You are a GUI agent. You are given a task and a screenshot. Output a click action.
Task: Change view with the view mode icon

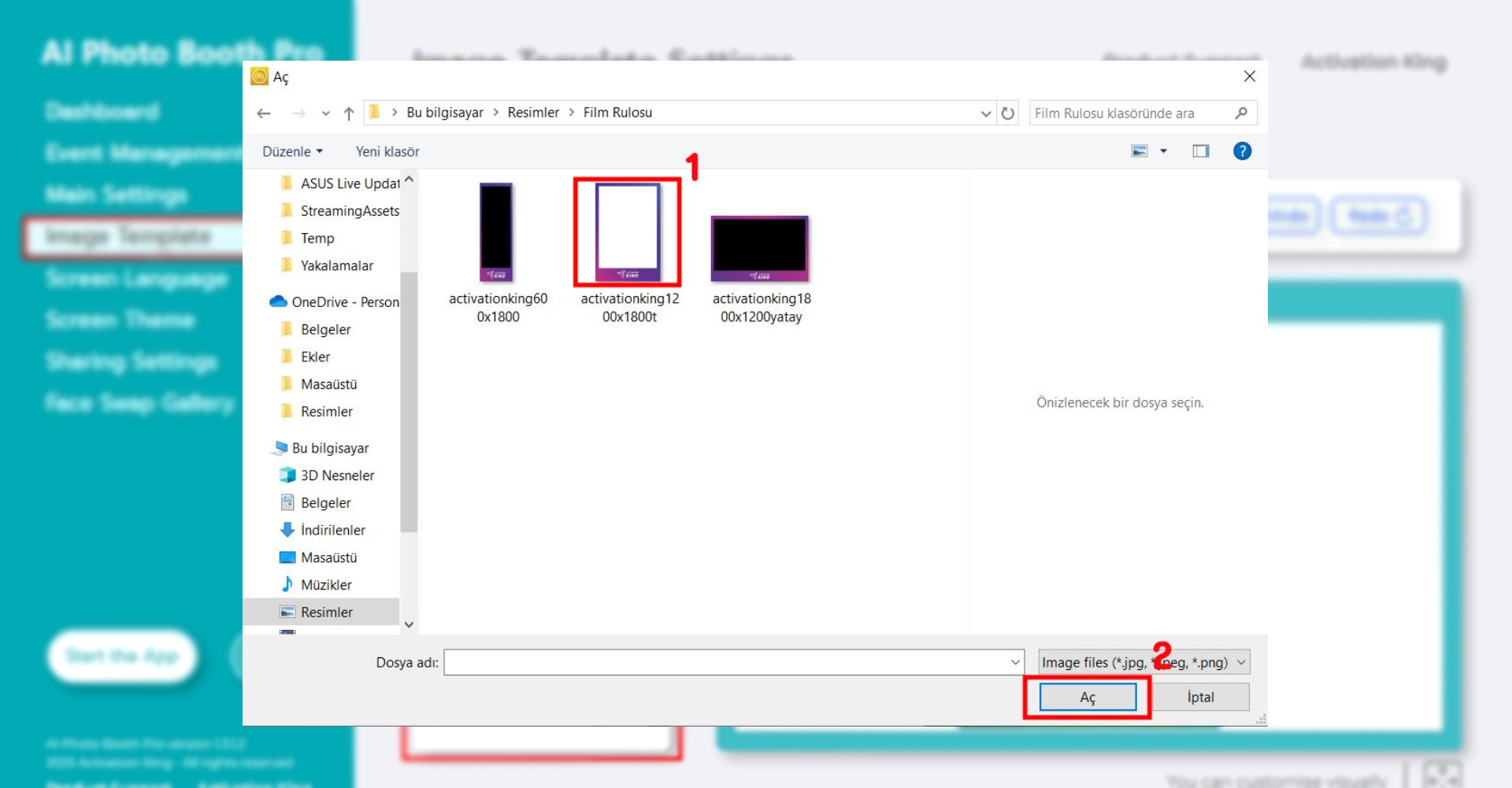point(1140,151)
